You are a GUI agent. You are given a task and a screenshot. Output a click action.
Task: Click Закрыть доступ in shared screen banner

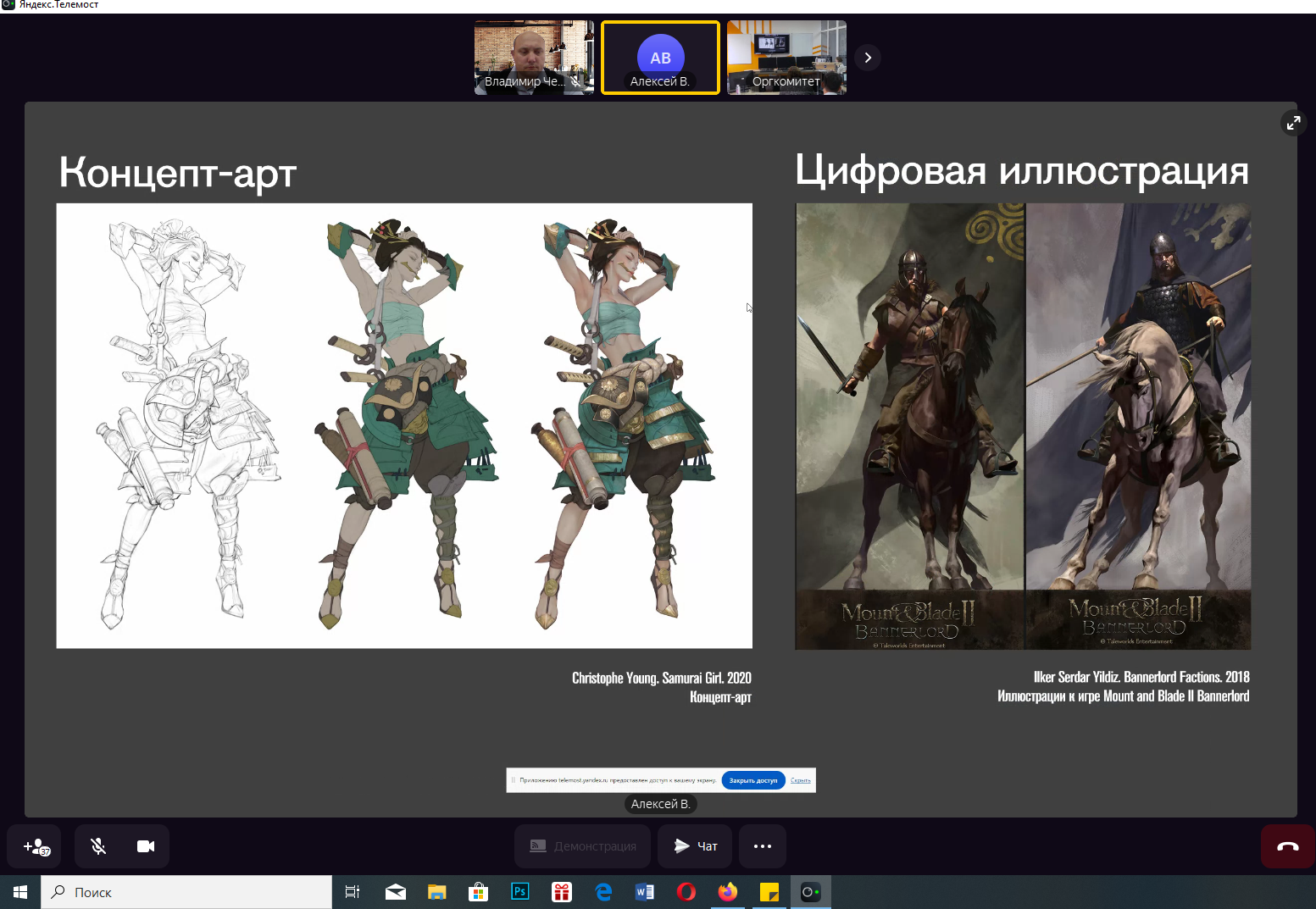(753, 780)
